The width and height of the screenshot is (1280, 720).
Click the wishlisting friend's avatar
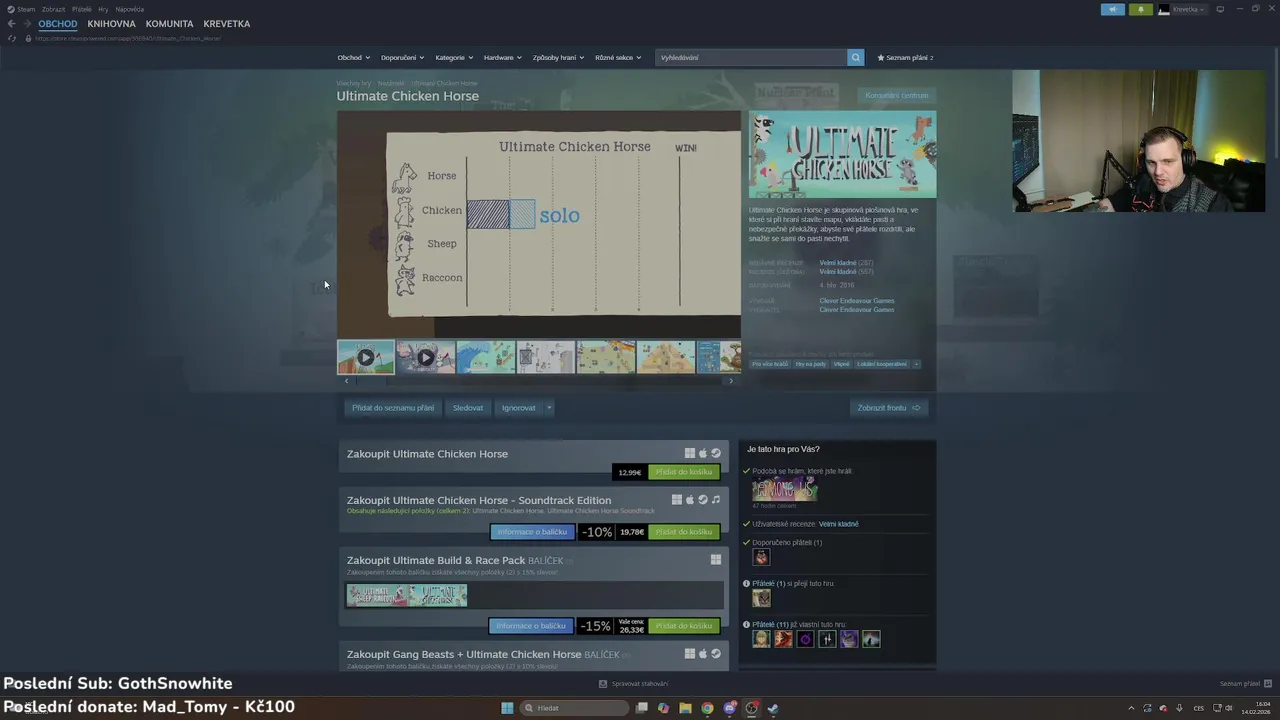coord(762,598)
